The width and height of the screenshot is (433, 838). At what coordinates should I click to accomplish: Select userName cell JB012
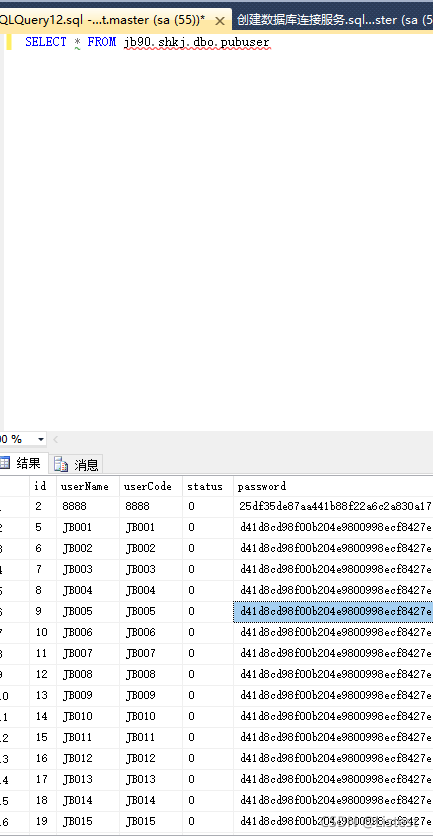(88, 758)
